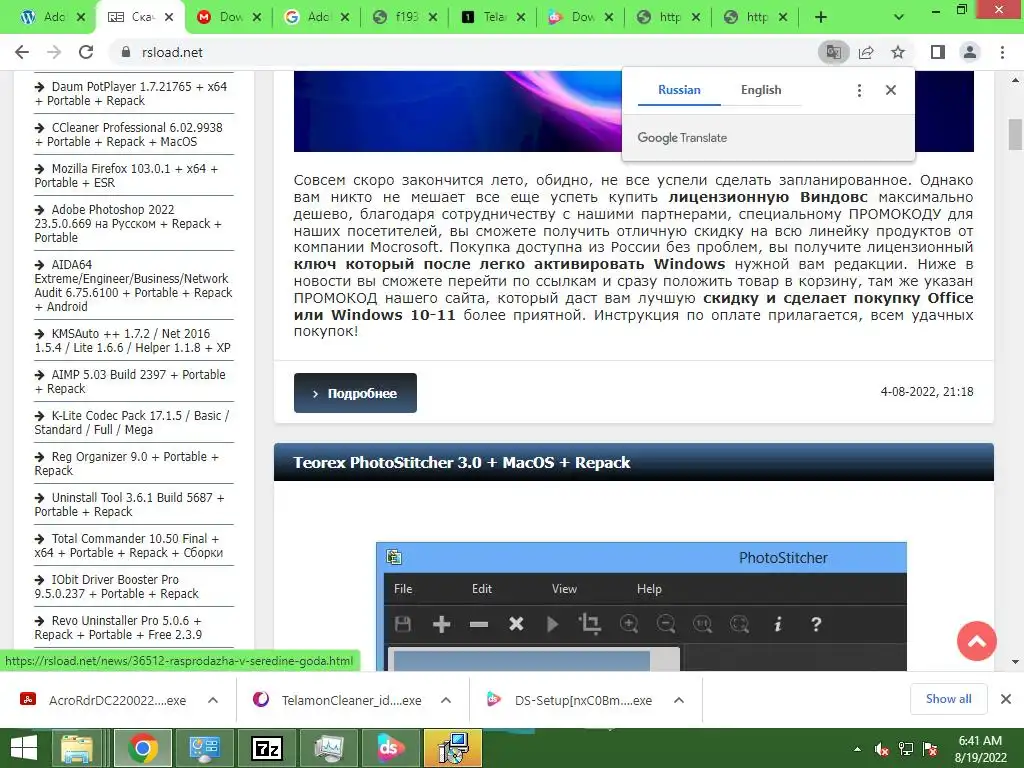Screen dimensions: 1024x768
Task: Open Teorex PhotoStitcher 3.0 article heading
Action: tap(461, 462)
